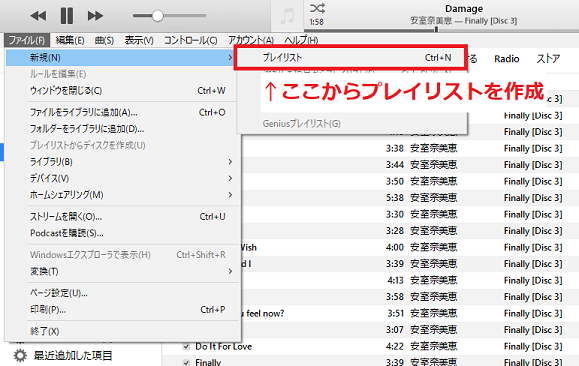Expand the 変換(T) submenu arrow
This screenshot has width=579, height=366.
pos(230,271)
